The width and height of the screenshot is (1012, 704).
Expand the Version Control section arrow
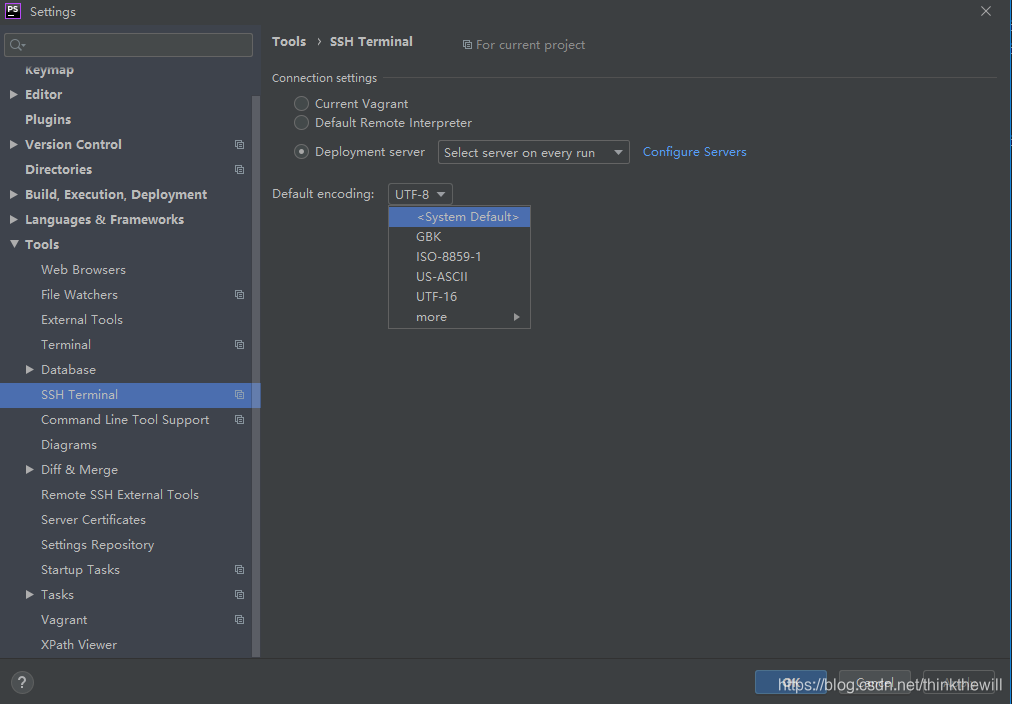tap(14, 145)
